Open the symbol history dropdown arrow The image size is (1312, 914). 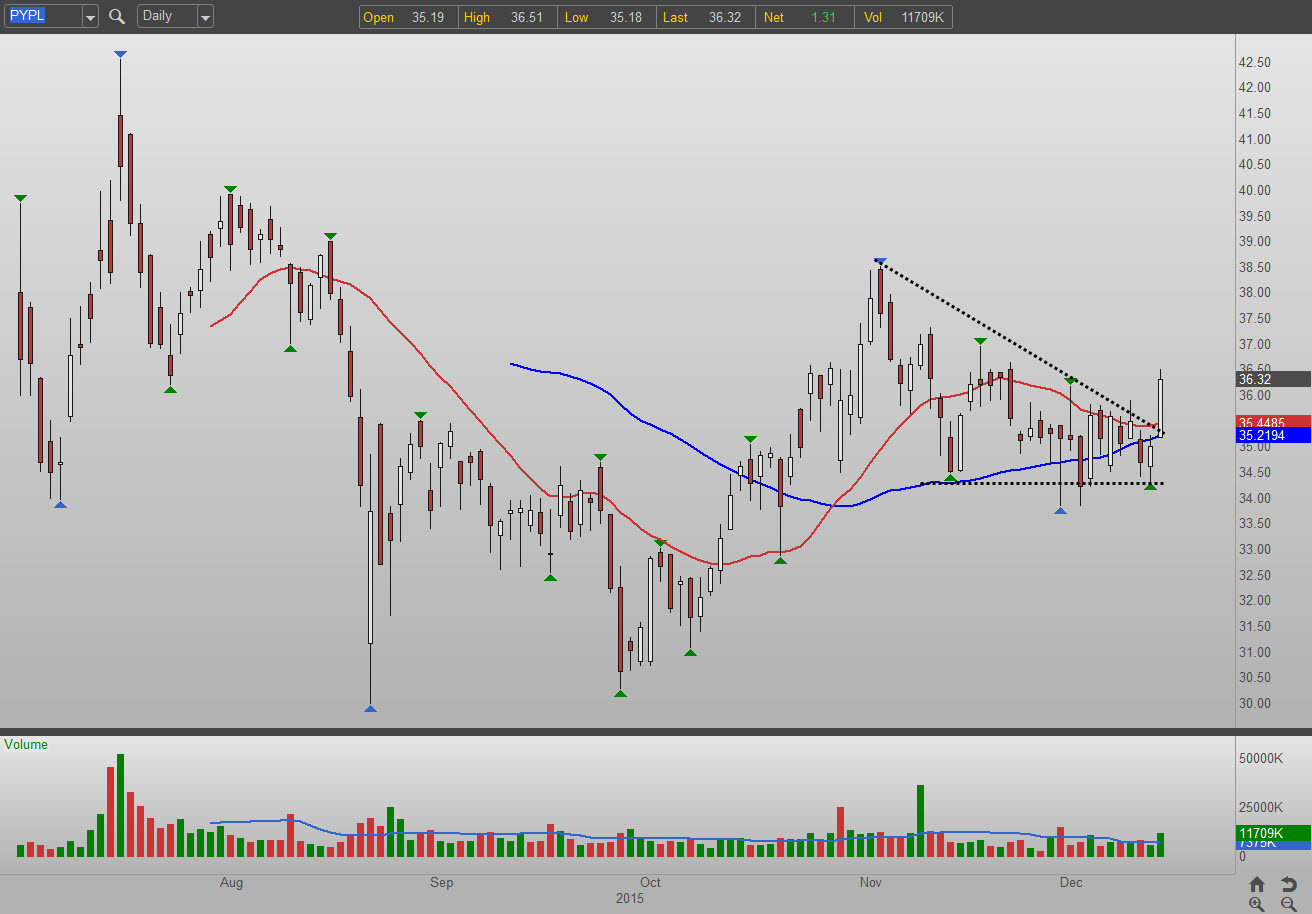90,16
